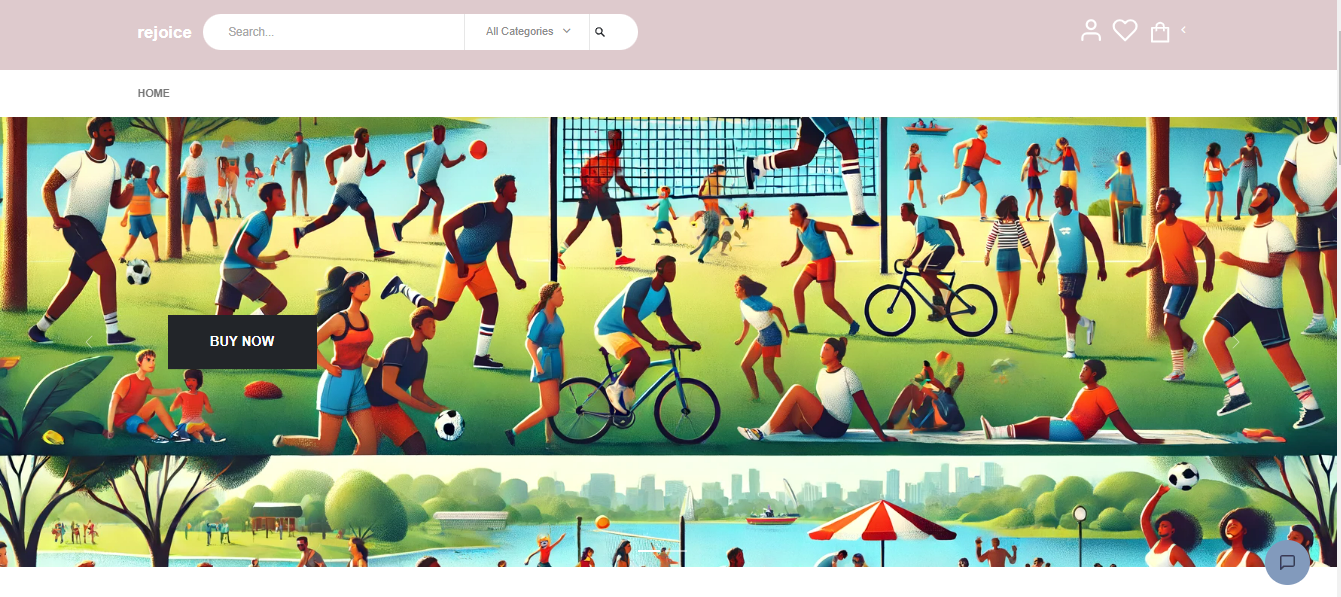Screen dimensions: 1341x597
Task: Open the user account icon
Action: [x=1091, y=31]
